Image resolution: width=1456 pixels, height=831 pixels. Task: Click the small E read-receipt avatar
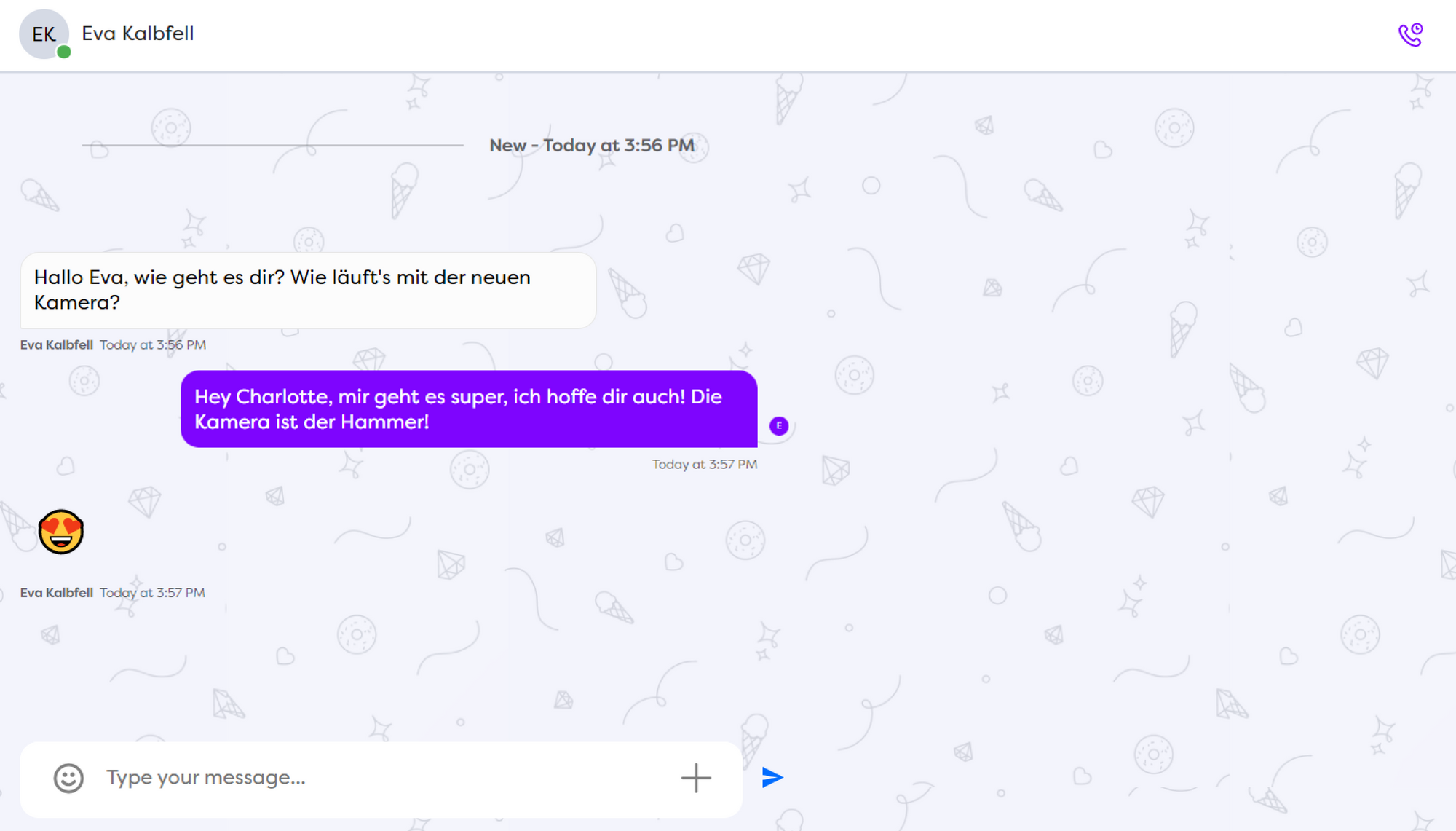pyautogui.click(x=779, y=426)
